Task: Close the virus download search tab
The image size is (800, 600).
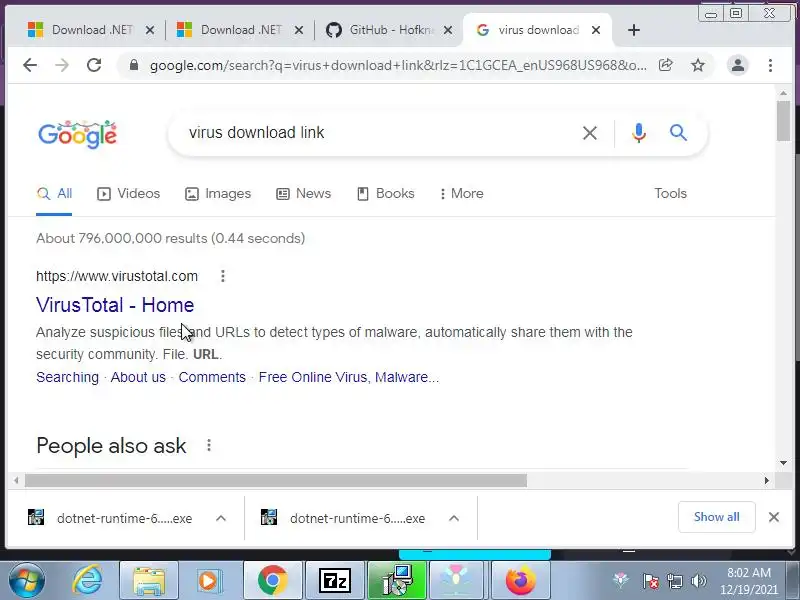Action: point(595,30)
